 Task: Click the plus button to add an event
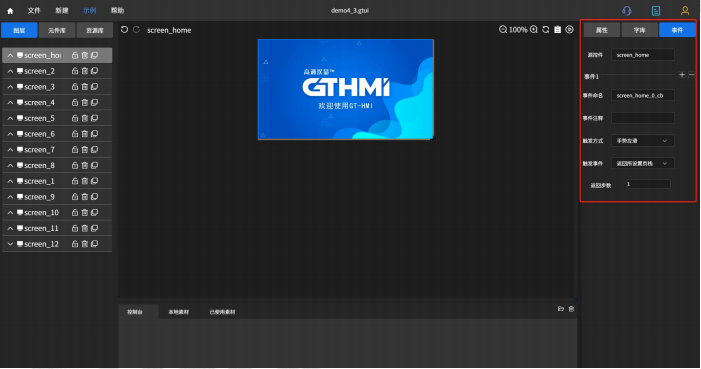(682, 75)
